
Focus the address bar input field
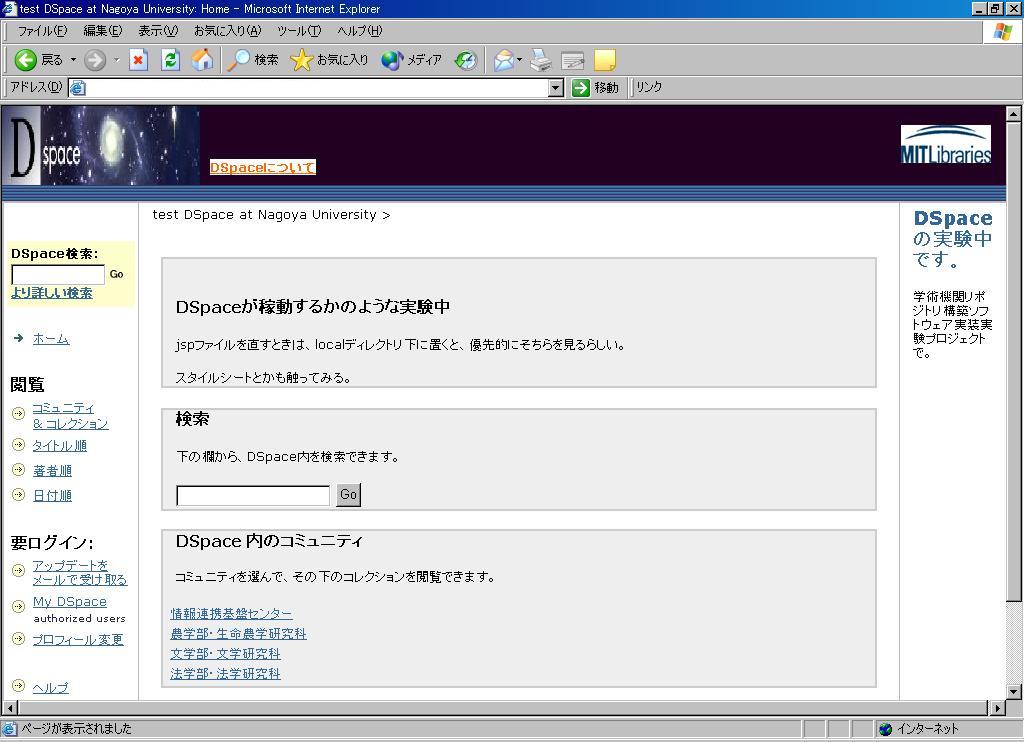pyautogui.click(x=317, y=88)
